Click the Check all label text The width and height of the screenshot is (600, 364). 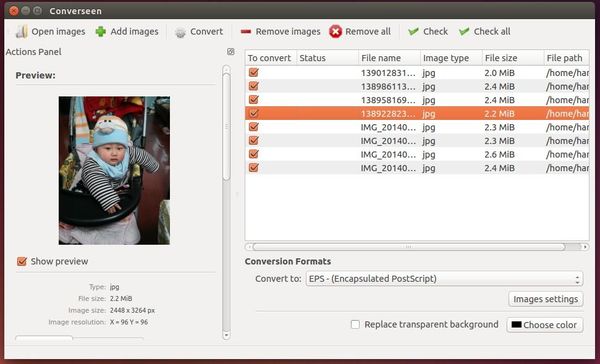492,31
